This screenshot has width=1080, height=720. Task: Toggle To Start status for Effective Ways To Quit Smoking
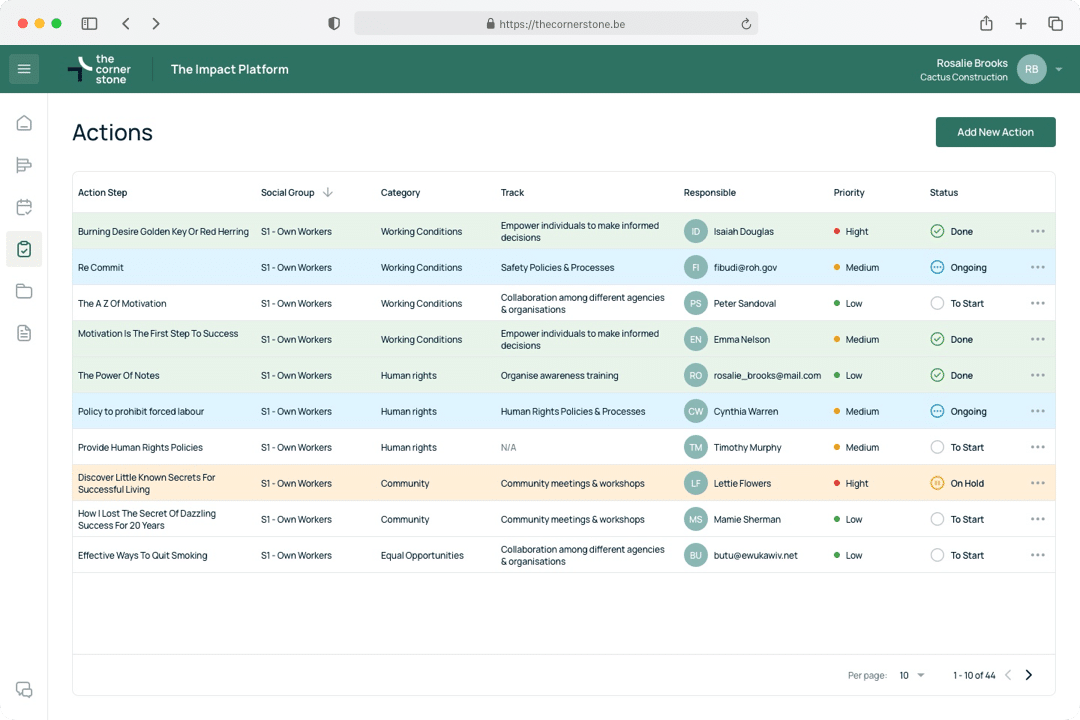click(937, 555)
